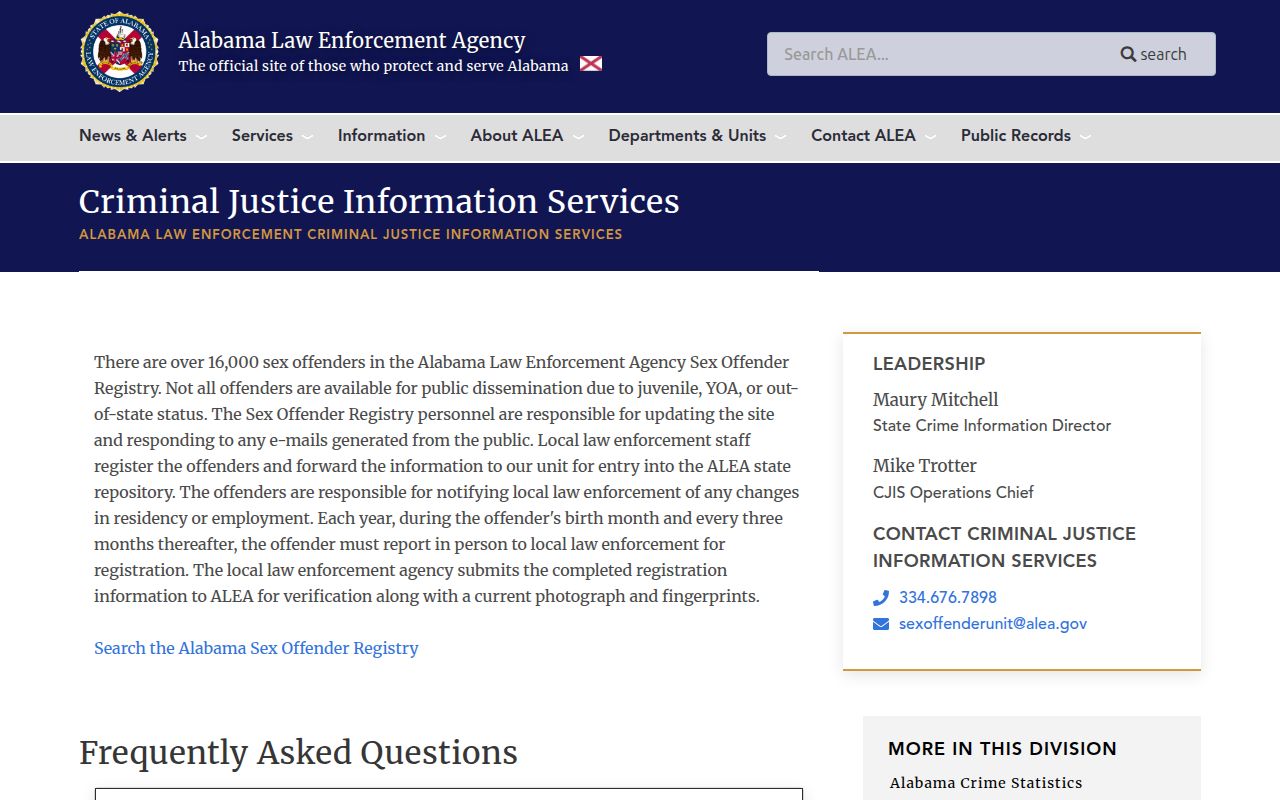Click the Alabama state flag icon
Viewport: 1280px width, 800px height.
tap(591, 64)
